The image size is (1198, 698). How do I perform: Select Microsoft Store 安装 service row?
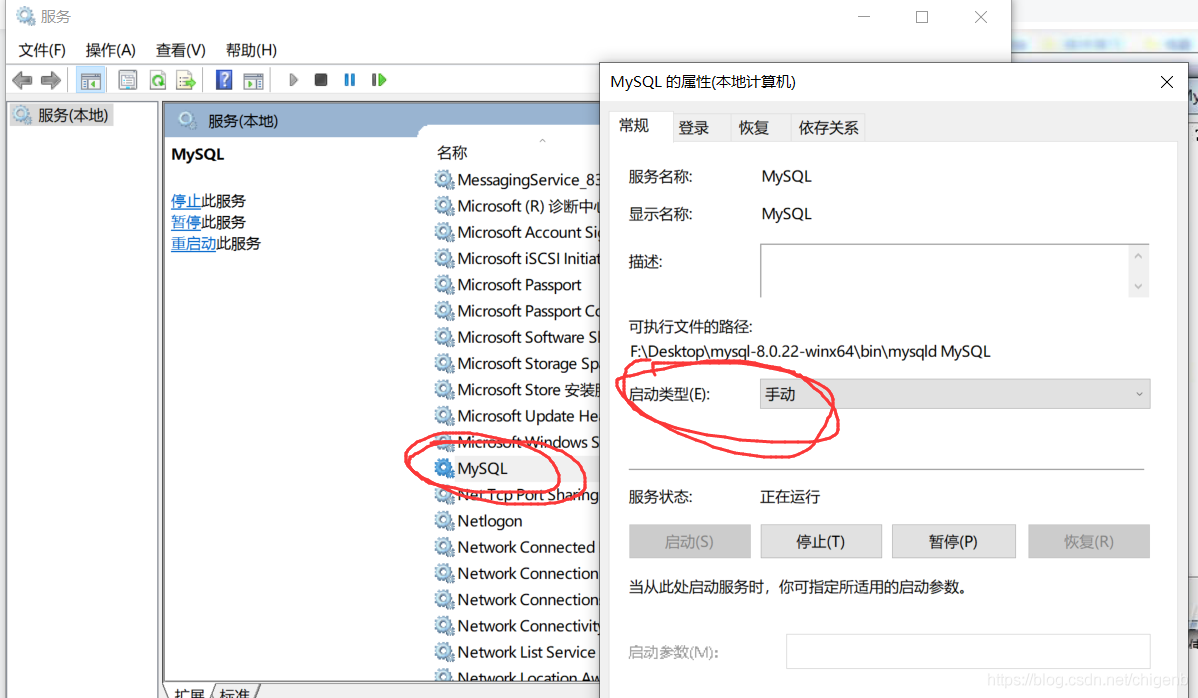coord(516,389)
